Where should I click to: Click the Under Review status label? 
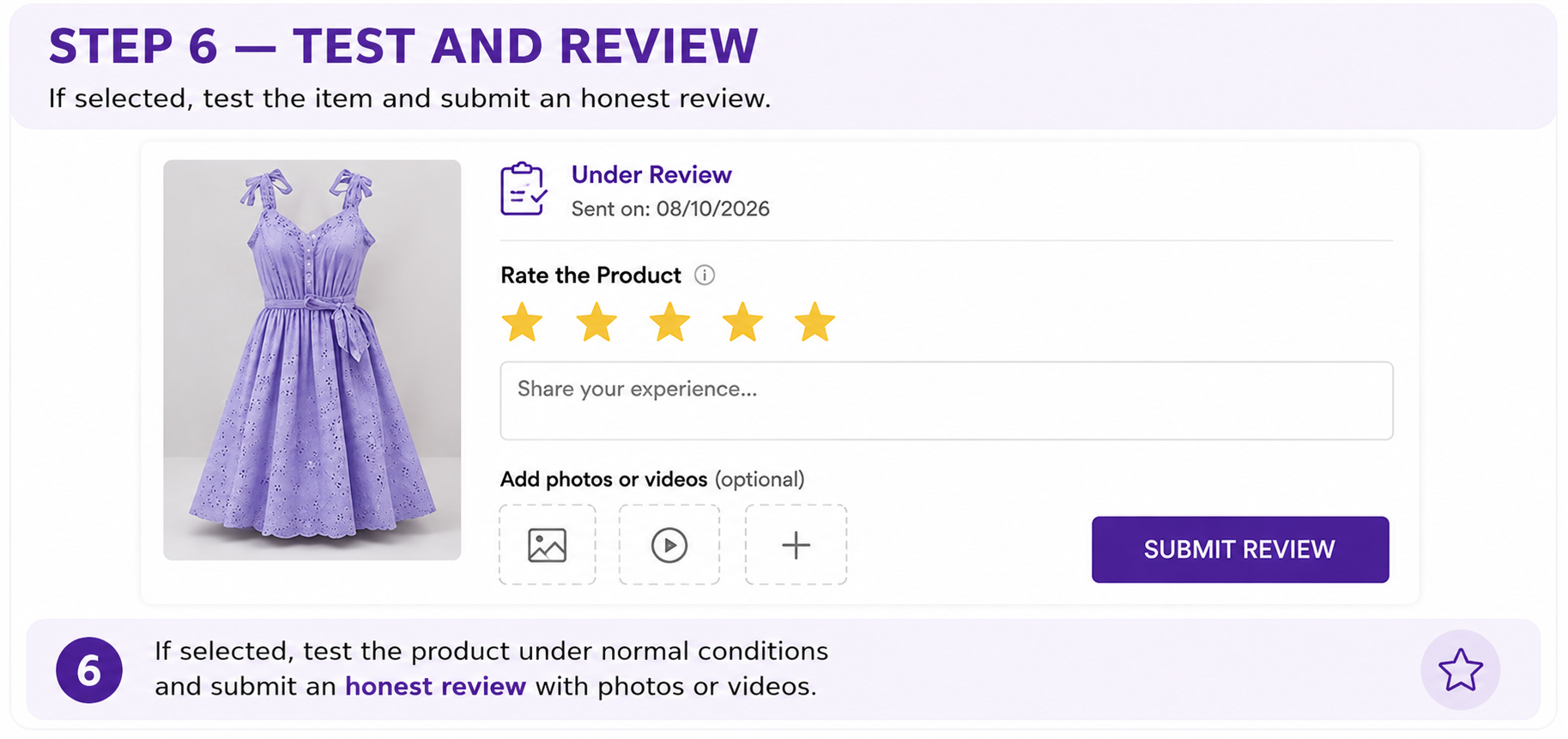(651, 175)
